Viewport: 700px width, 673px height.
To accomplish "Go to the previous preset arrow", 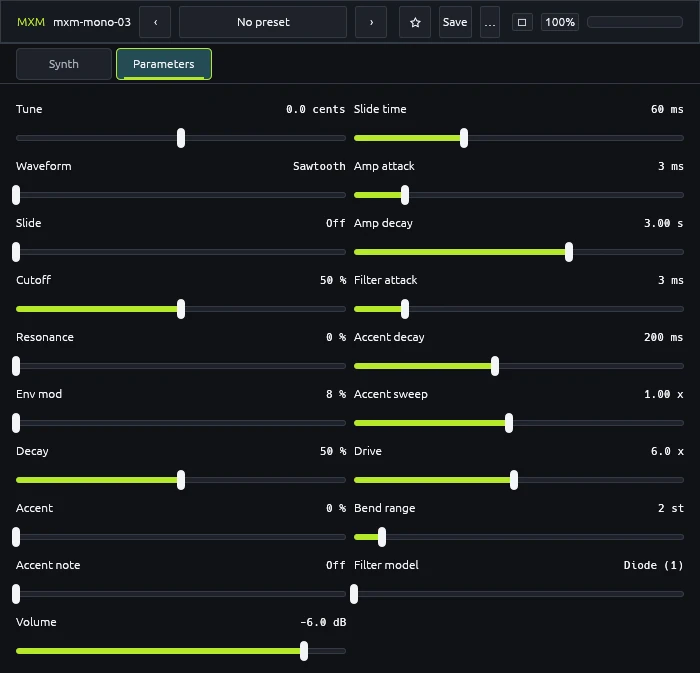I will 155,22.
